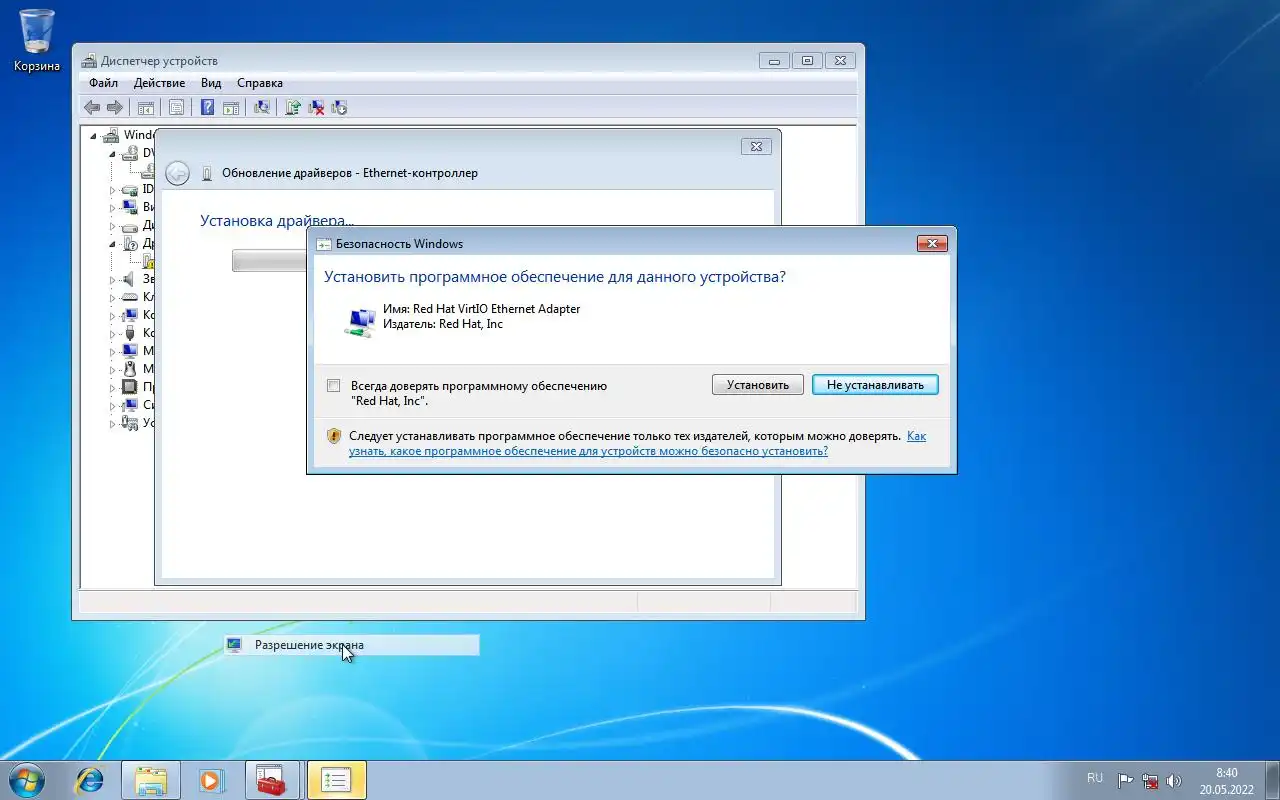The height and width of the screenshot is (800, 1280).
Task: Click the update driver green-arrow toolbar icon
Action: [293, 107]
